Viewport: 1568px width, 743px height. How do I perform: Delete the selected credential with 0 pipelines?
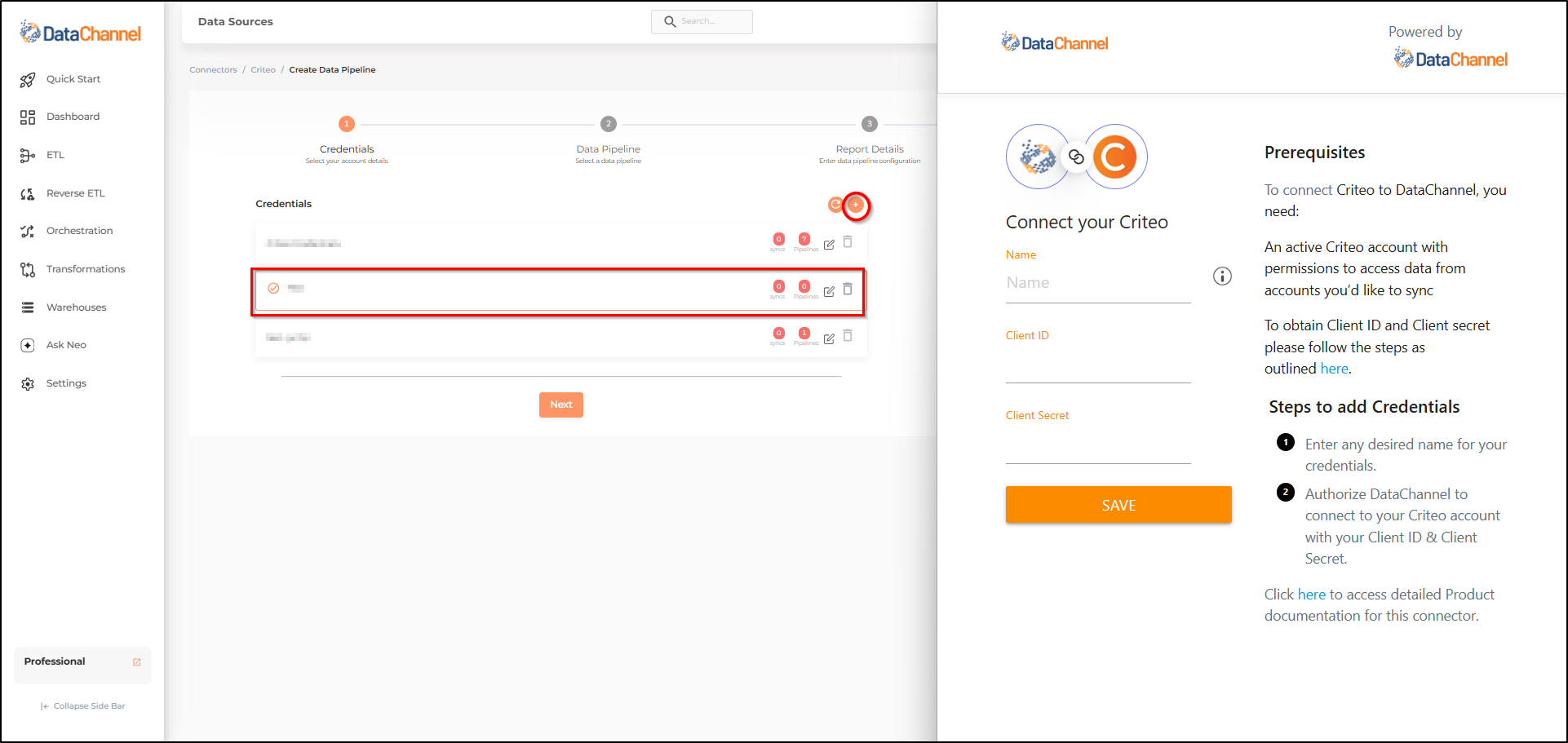tap(848, 289)
